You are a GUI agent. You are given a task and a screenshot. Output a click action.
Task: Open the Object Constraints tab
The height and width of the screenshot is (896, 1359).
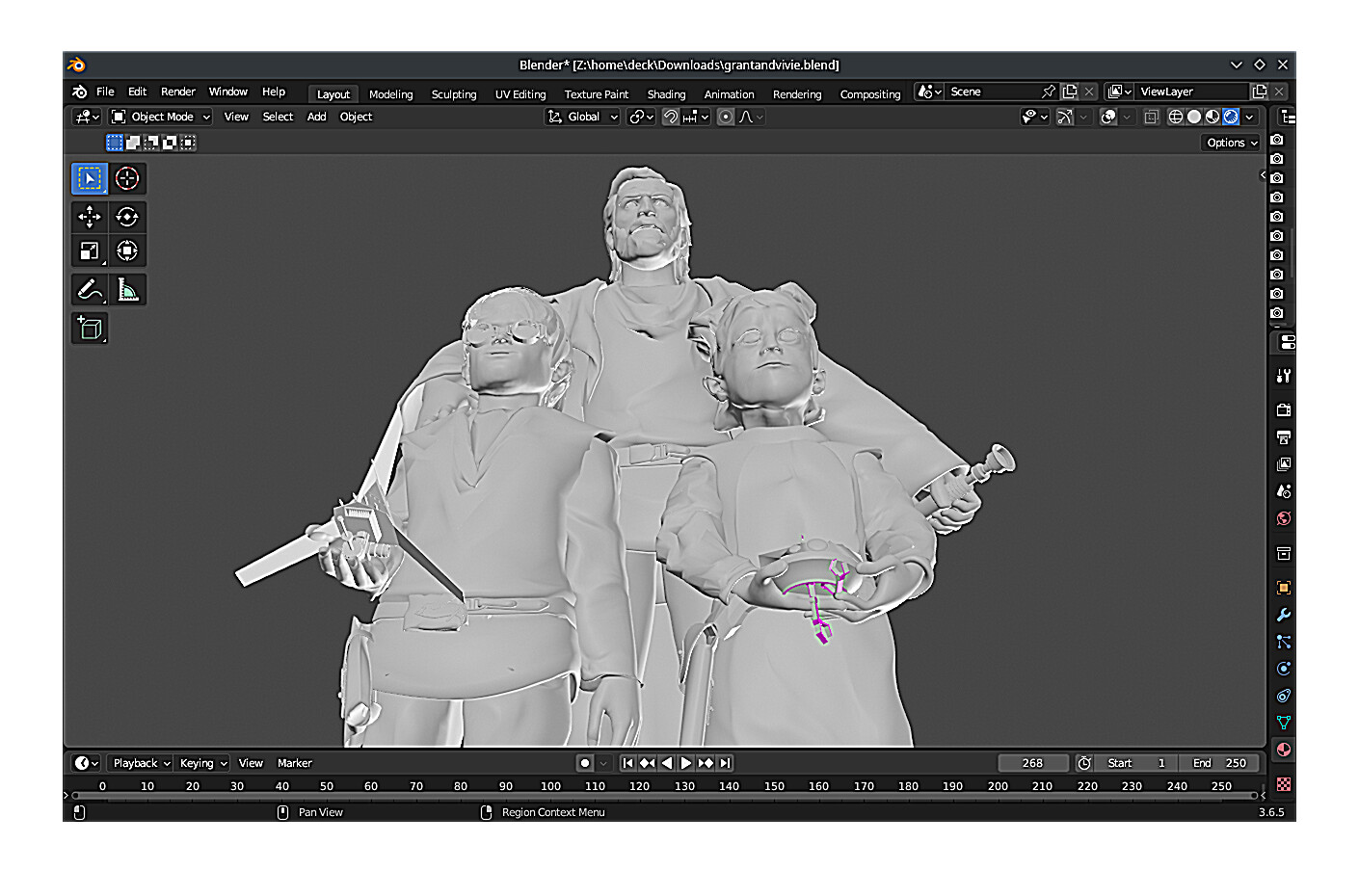coord(1284,696)
